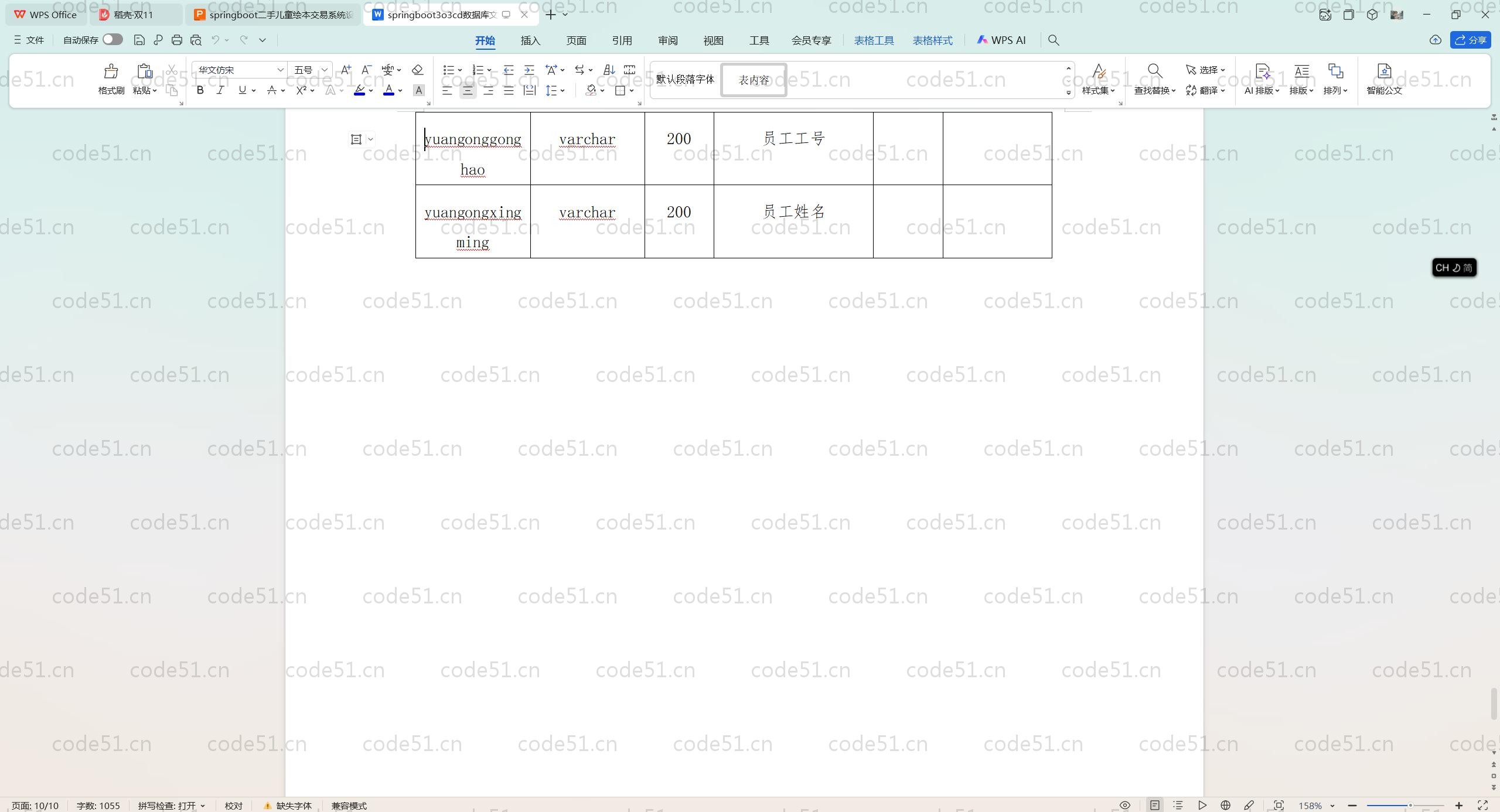Click the increase indent icon

tap(529, 70)
